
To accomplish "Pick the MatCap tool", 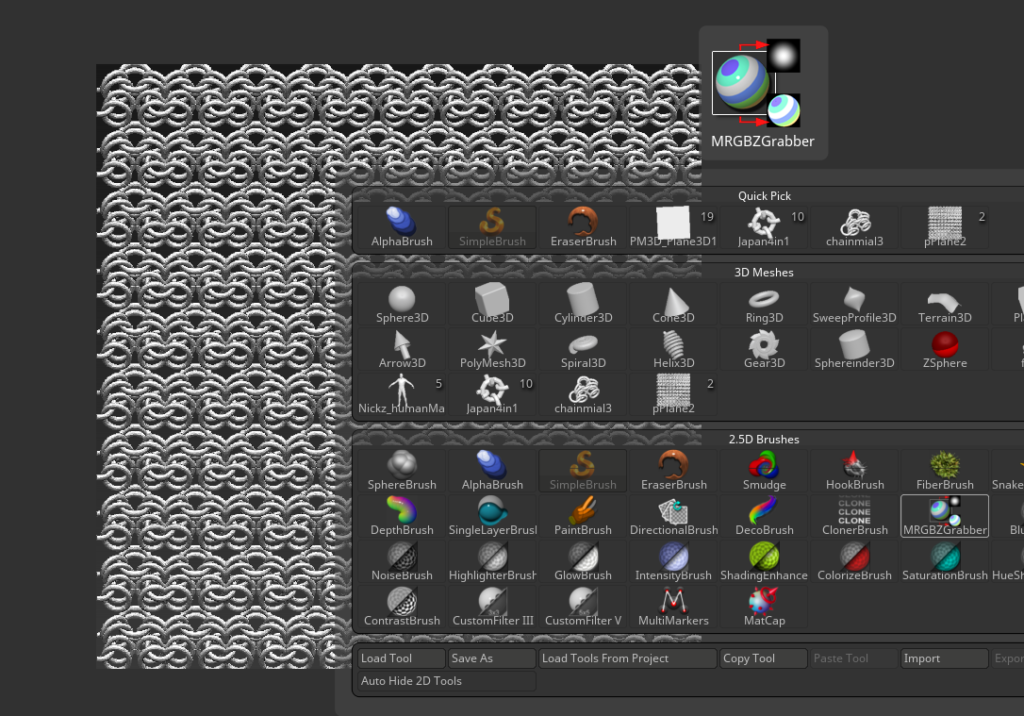I will [764, 607].
